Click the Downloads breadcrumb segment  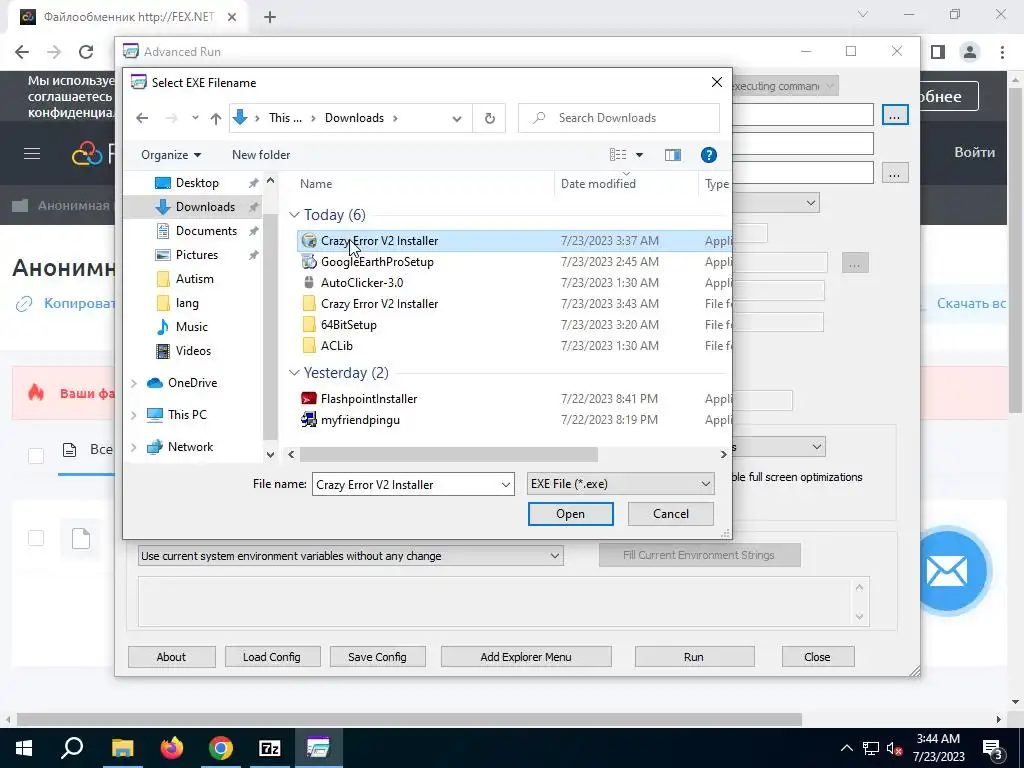354,118
